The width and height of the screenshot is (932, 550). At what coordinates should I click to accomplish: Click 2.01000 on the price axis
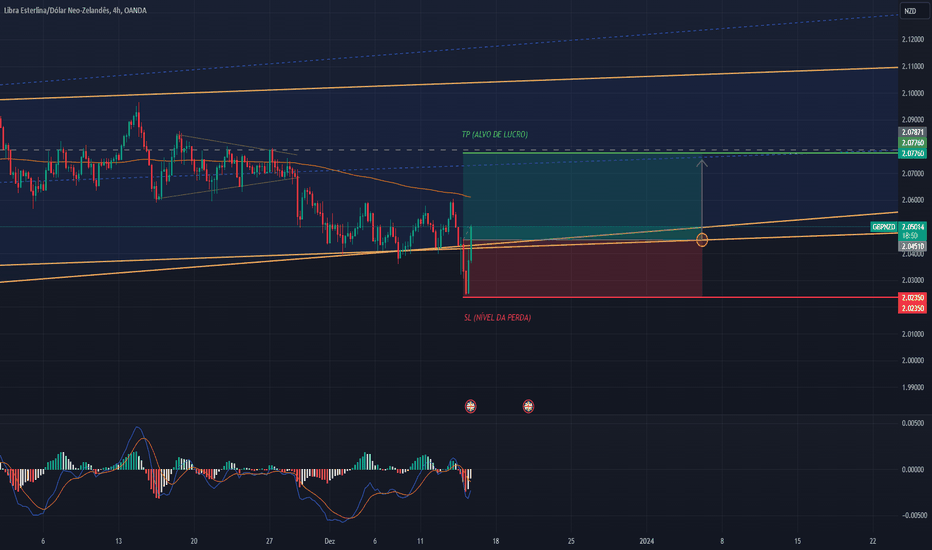click(913, 334)
